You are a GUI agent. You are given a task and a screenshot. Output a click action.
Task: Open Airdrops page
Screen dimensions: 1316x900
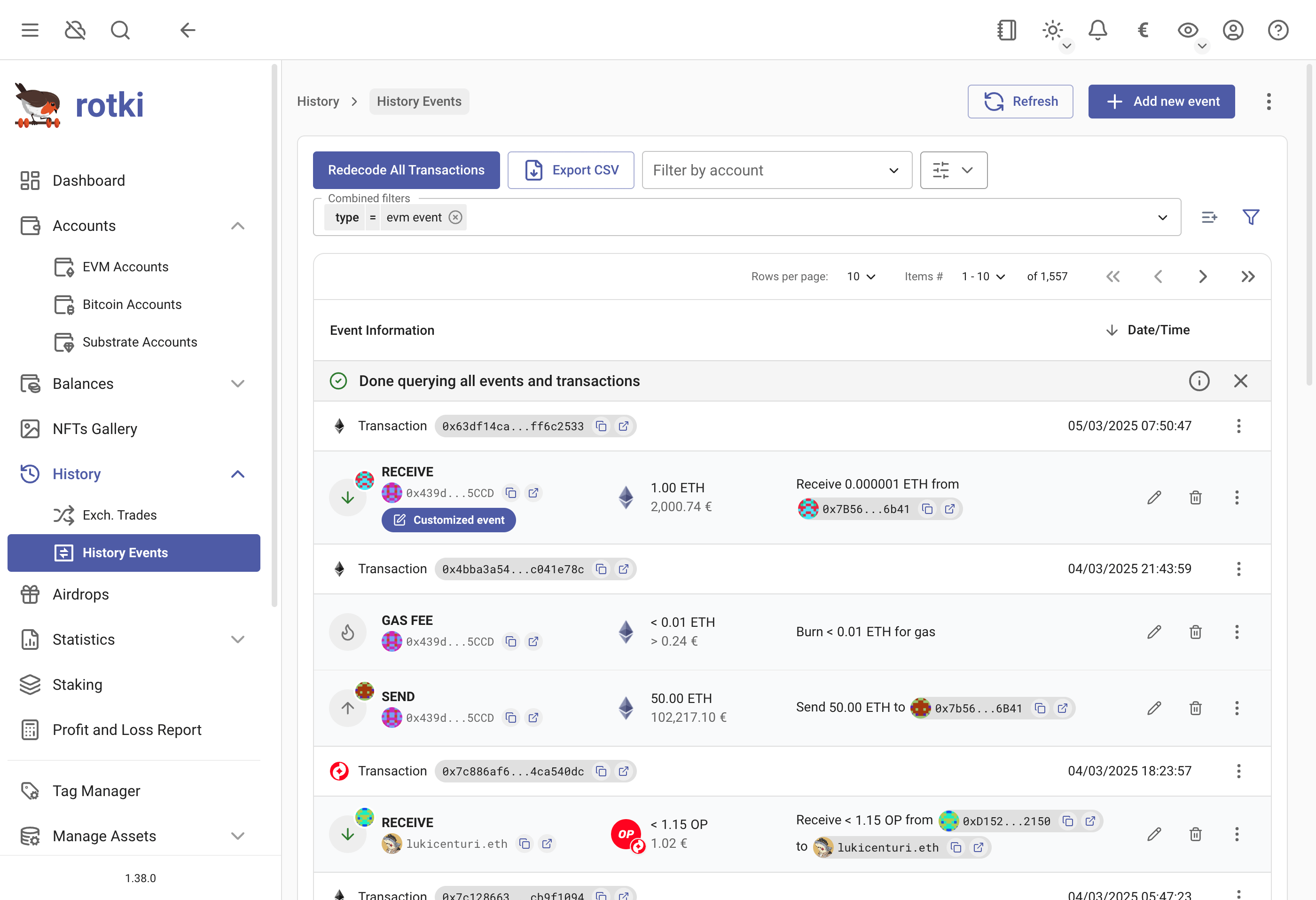pos(133,594)
